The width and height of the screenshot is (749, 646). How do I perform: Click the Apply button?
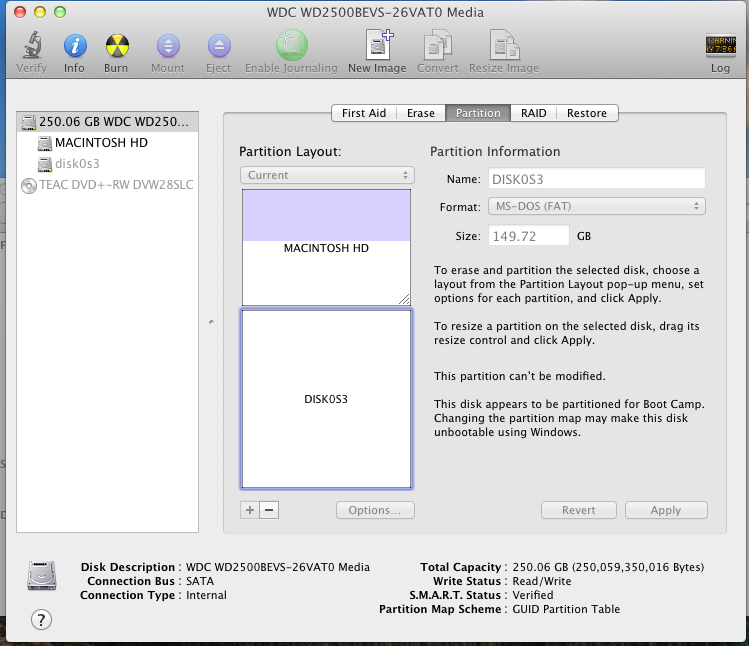coord(665,510)
